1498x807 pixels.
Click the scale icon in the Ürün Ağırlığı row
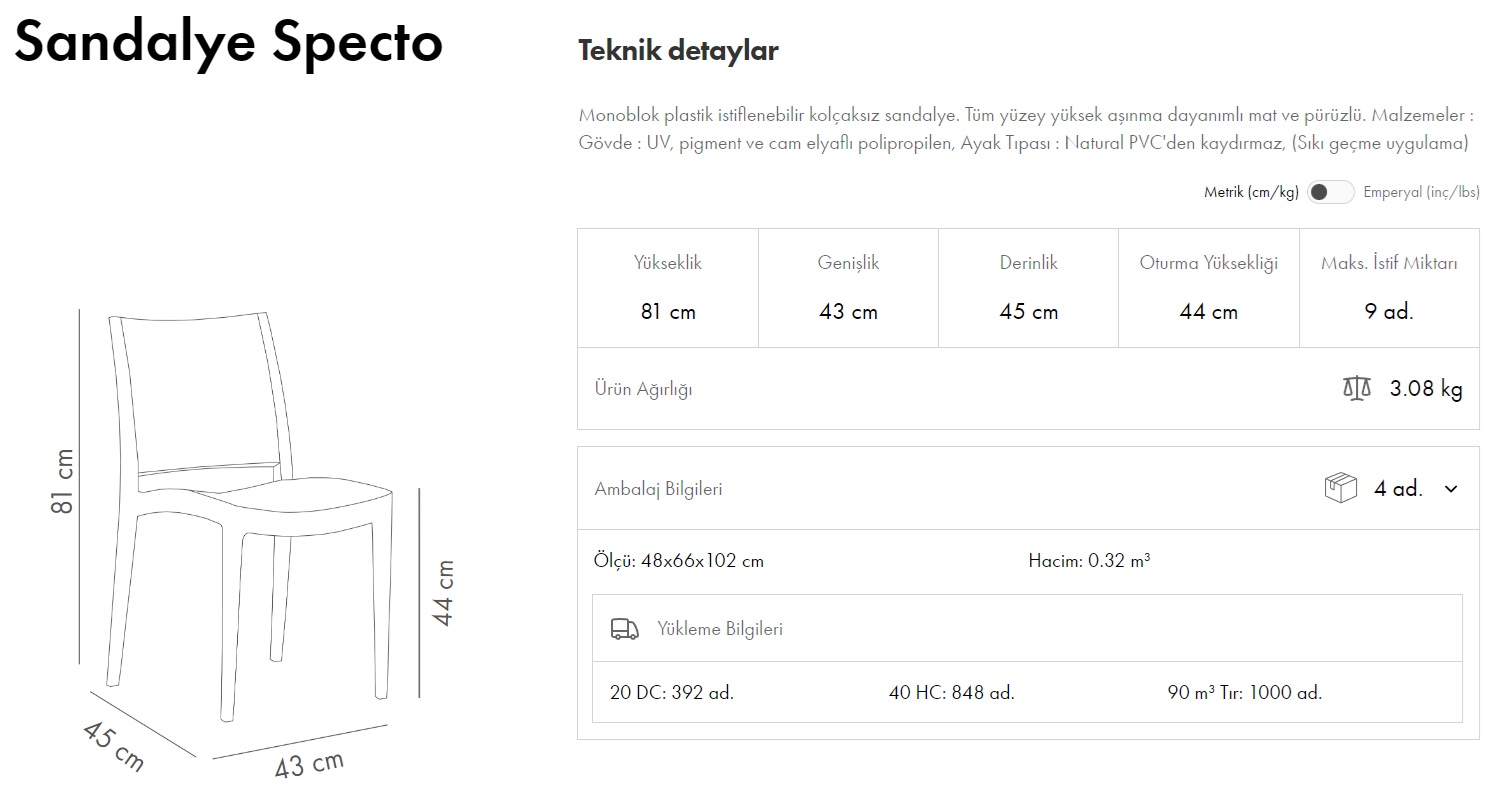pyautogui.click(x=1356, y=389)
